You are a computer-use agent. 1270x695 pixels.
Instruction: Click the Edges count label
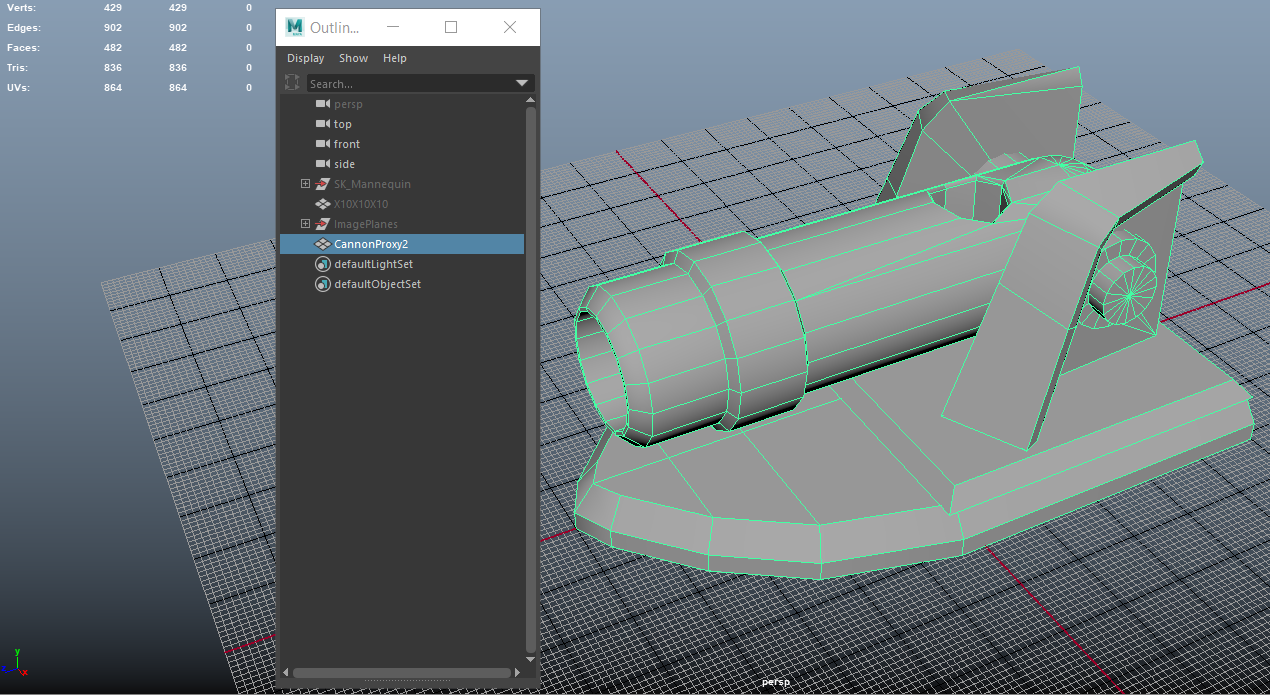pyautogui.click(x=23, y=27)
